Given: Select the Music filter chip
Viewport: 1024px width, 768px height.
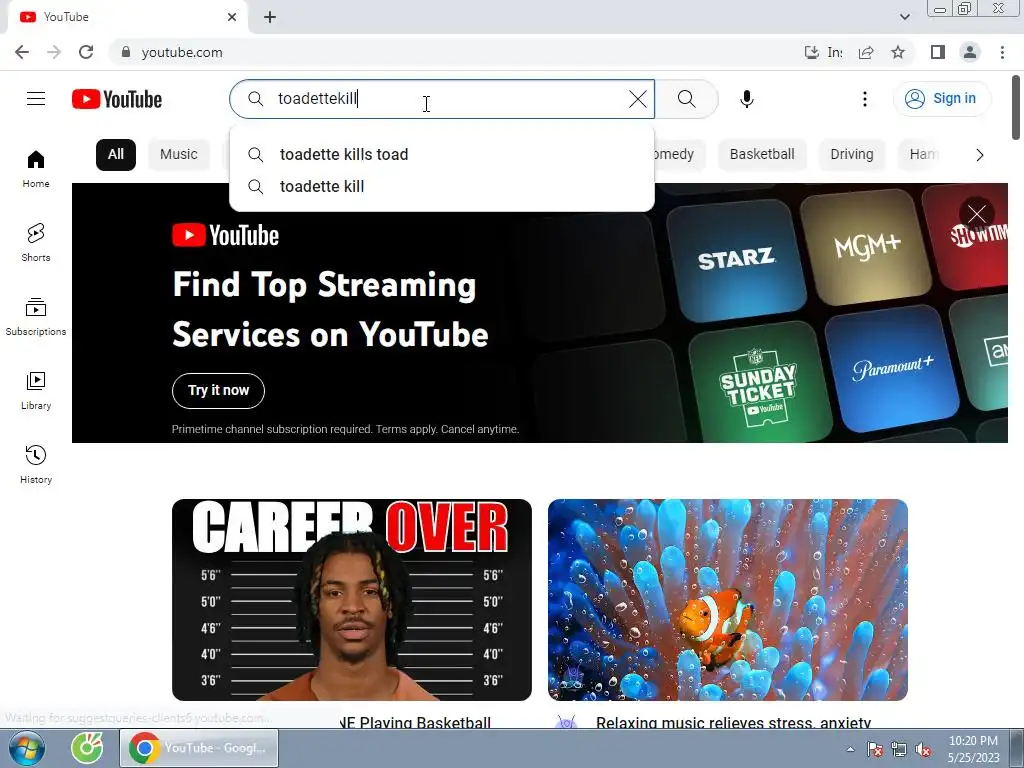Looking at the screenshot, I should coord(178,155).
